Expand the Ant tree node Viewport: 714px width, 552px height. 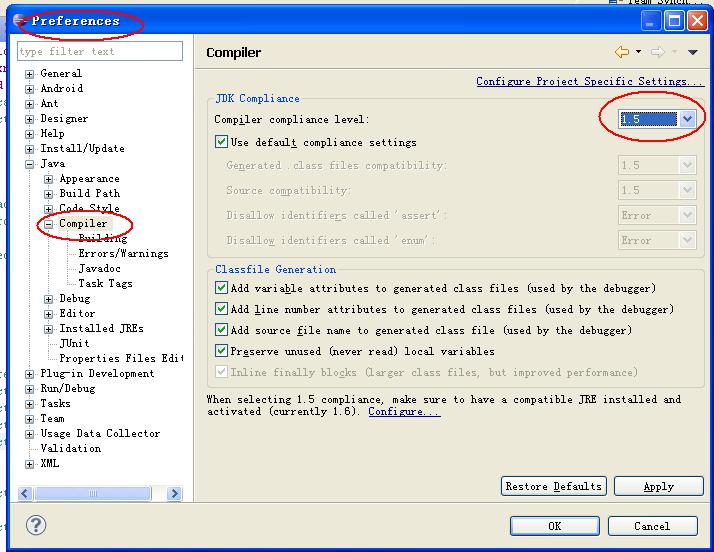[30, 104]
